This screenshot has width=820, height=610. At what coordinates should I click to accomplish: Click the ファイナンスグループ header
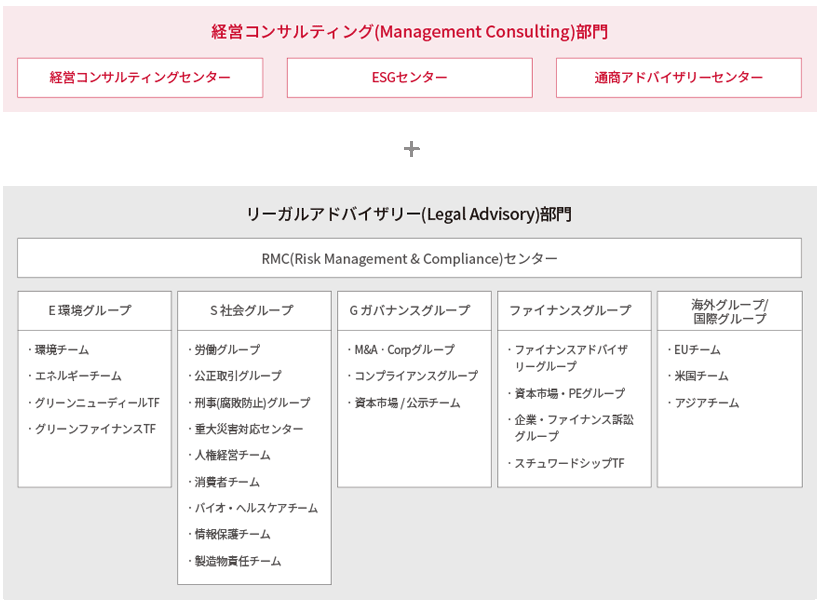574,311
